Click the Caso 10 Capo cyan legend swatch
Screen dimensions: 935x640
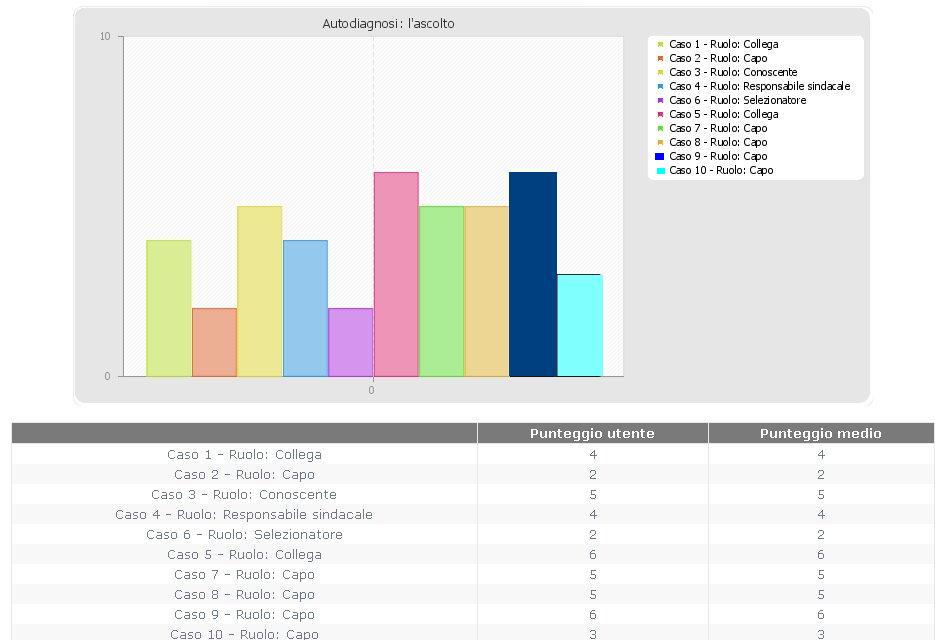click(660, 171)
